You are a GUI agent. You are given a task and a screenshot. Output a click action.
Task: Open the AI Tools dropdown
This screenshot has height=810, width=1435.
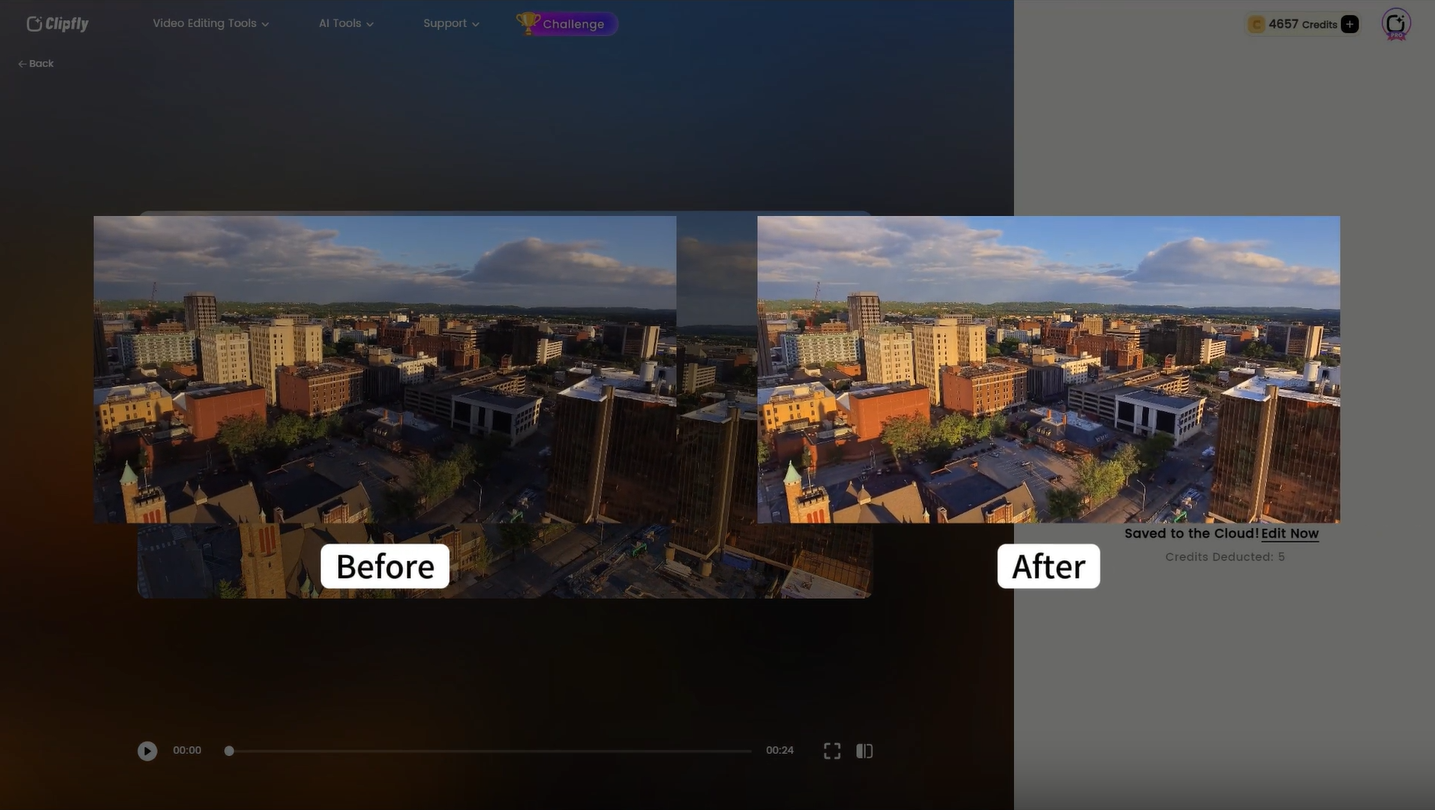(x=346, y=23)
